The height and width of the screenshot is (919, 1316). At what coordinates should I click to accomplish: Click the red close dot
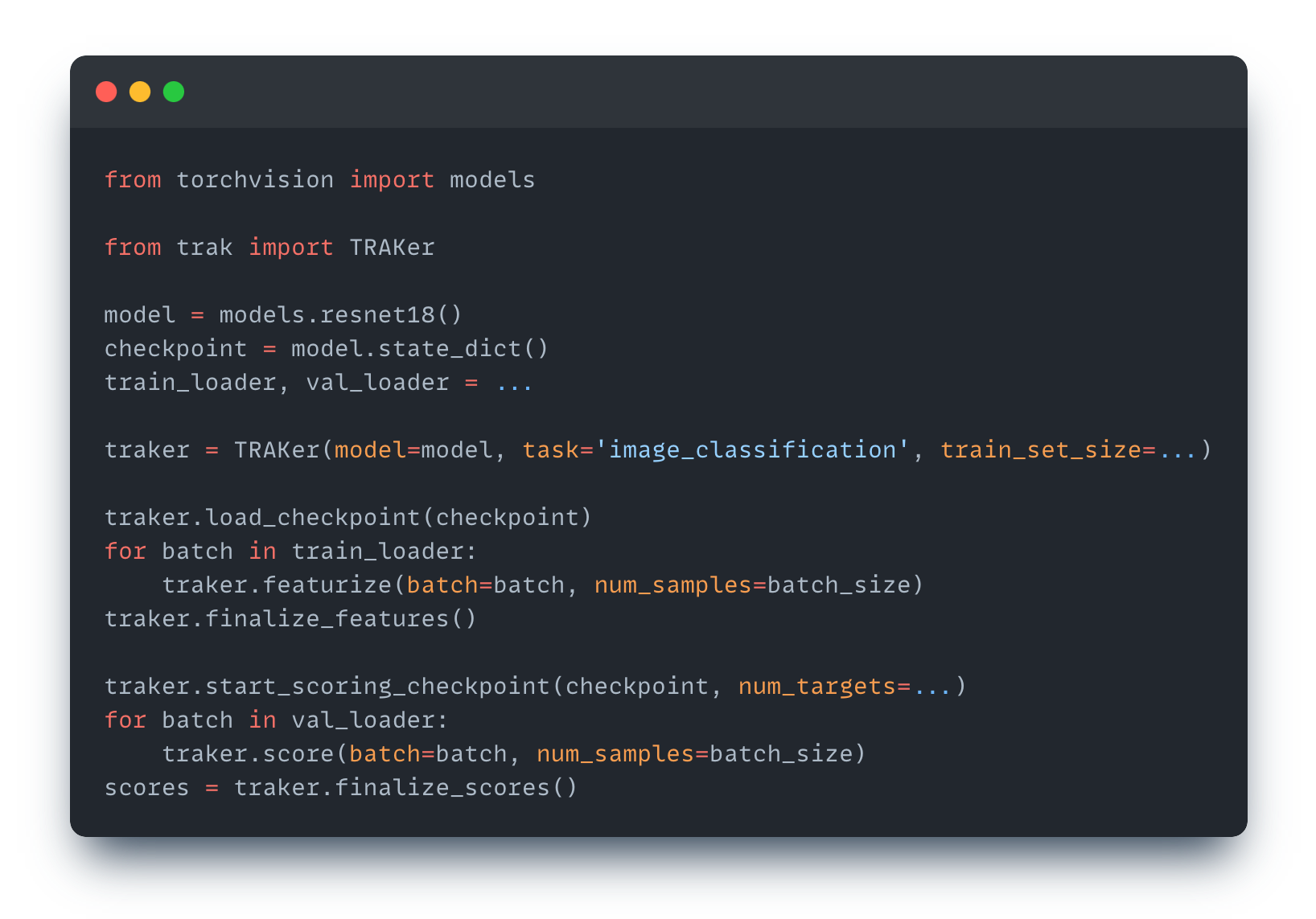(106, 92)
